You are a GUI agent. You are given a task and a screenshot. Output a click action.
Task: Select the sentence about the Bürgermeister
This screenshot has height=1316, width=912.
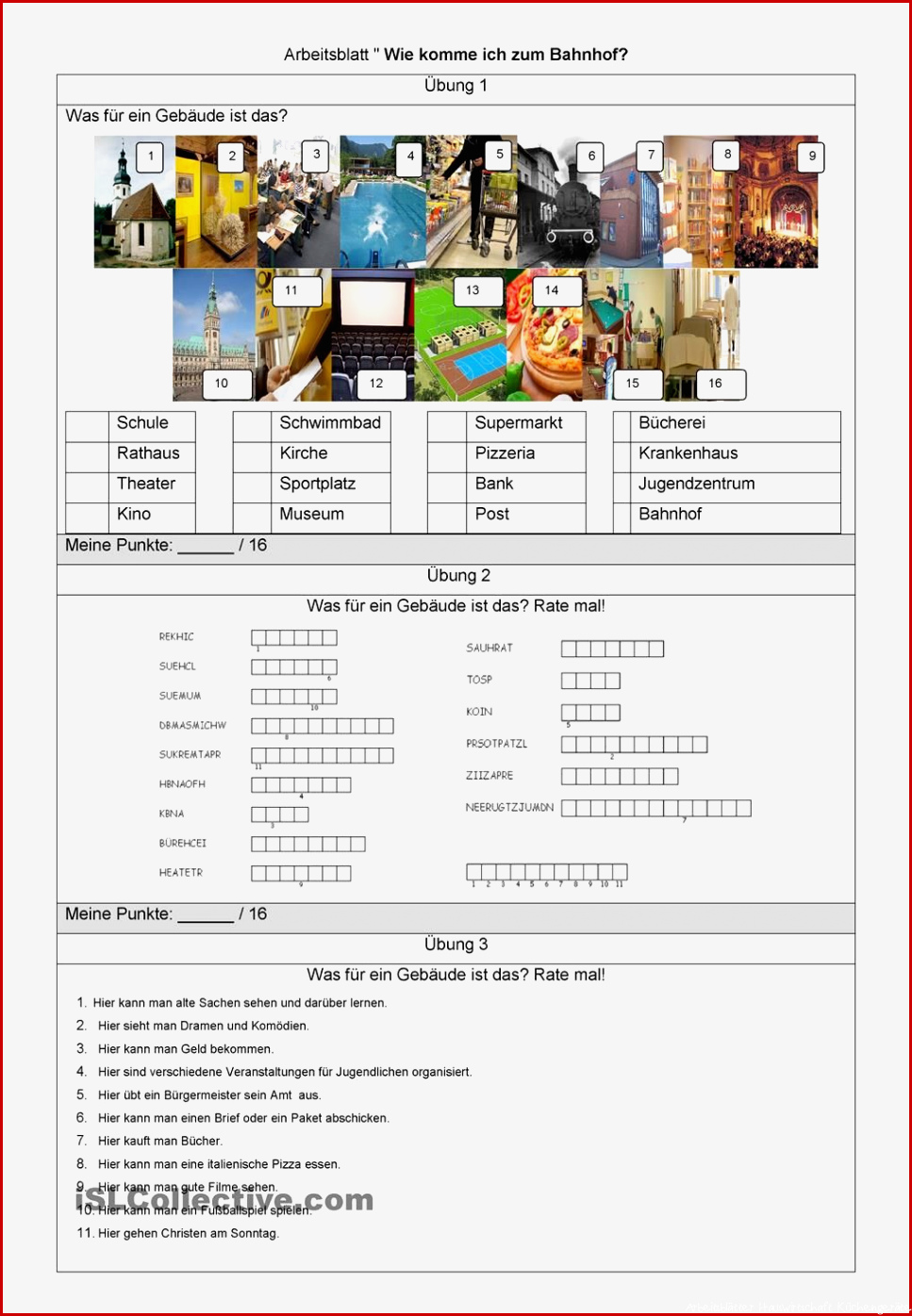pyautogui.click(x=209, y=1095)
